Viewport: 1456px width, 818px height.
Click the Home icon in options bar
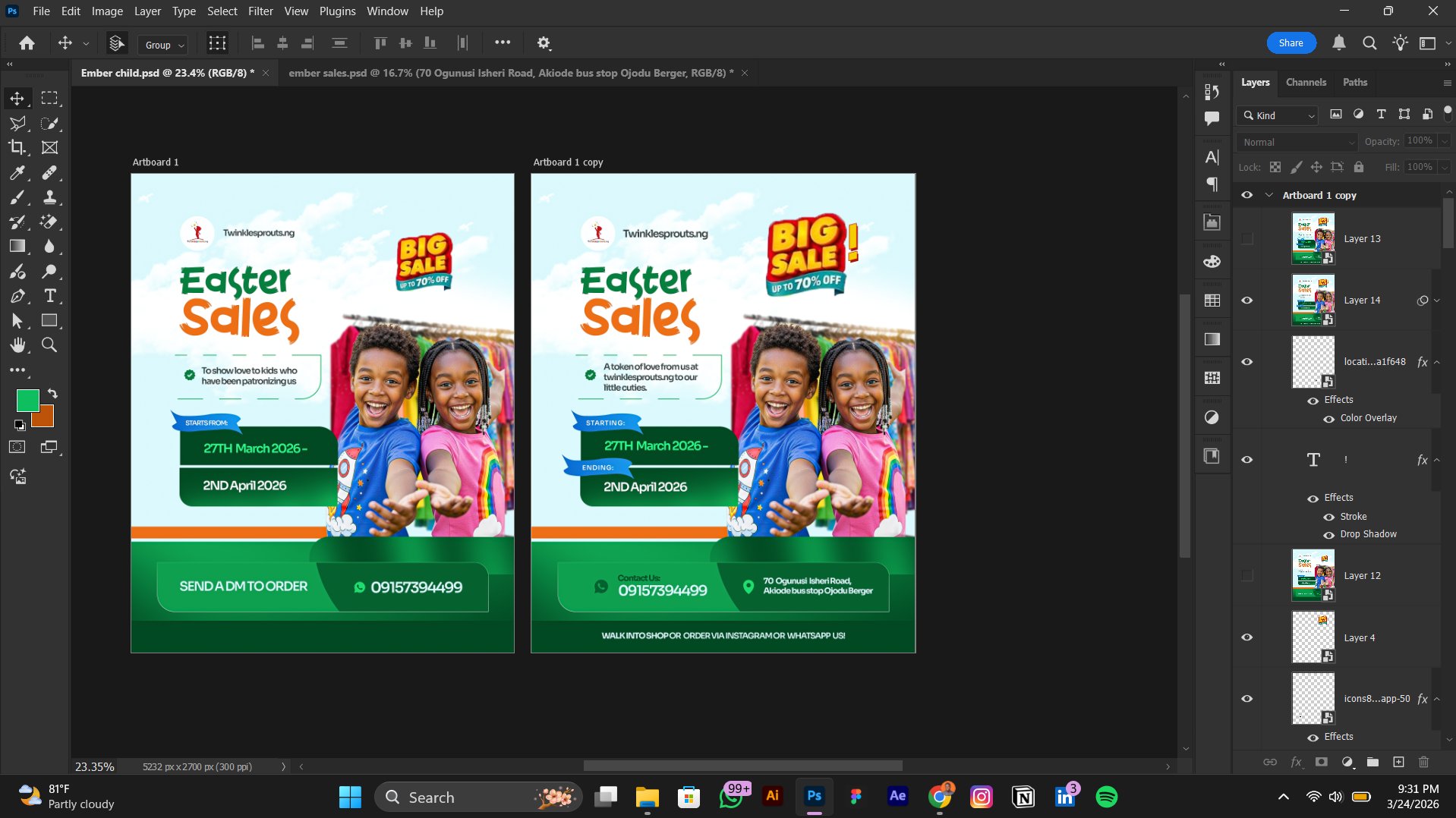(x=27, y=43)
